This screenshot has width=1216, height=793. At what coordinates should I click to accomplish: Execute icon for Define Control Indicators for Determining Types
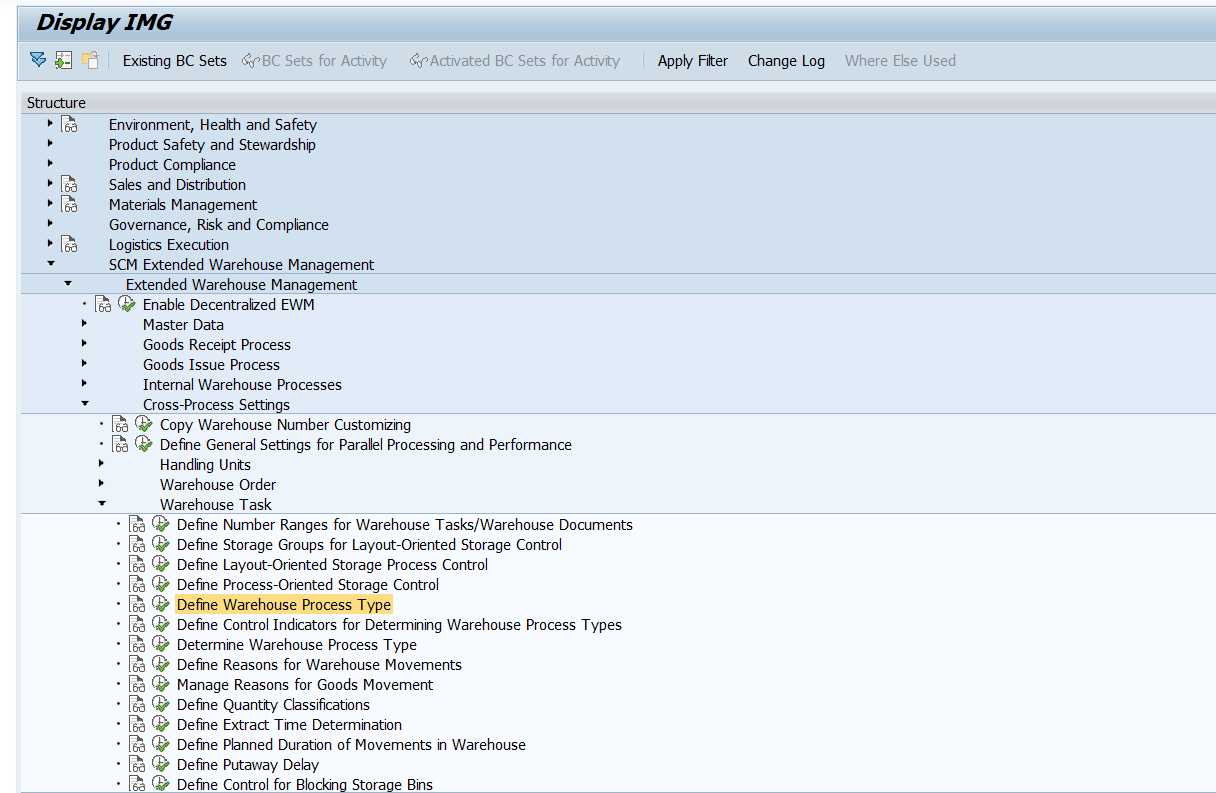pos(160,624)
